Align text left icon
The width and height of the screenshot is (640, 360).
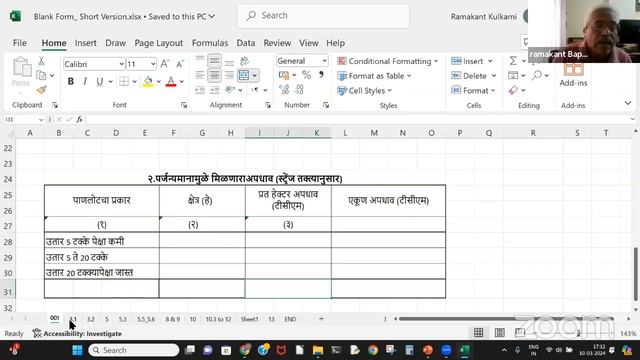(200, 76)
